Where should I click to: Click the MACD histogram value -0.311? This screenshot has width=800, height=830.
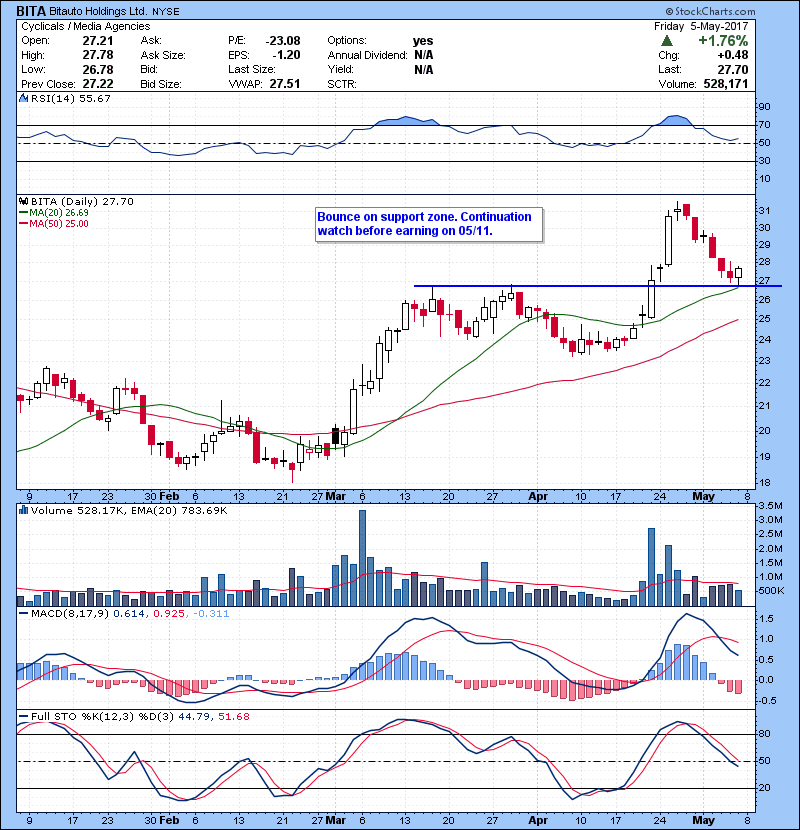click(211, 614)
